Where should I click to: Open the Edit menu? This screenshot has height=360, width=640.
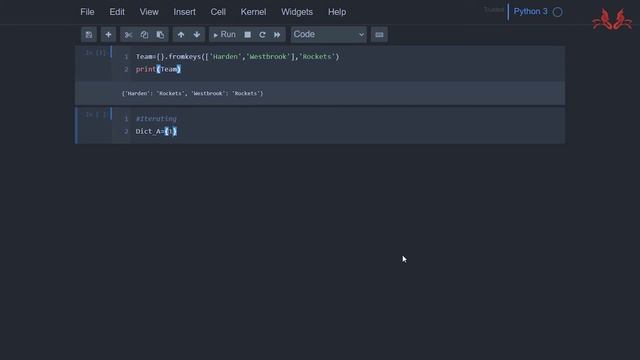click(x=117, y=12)
